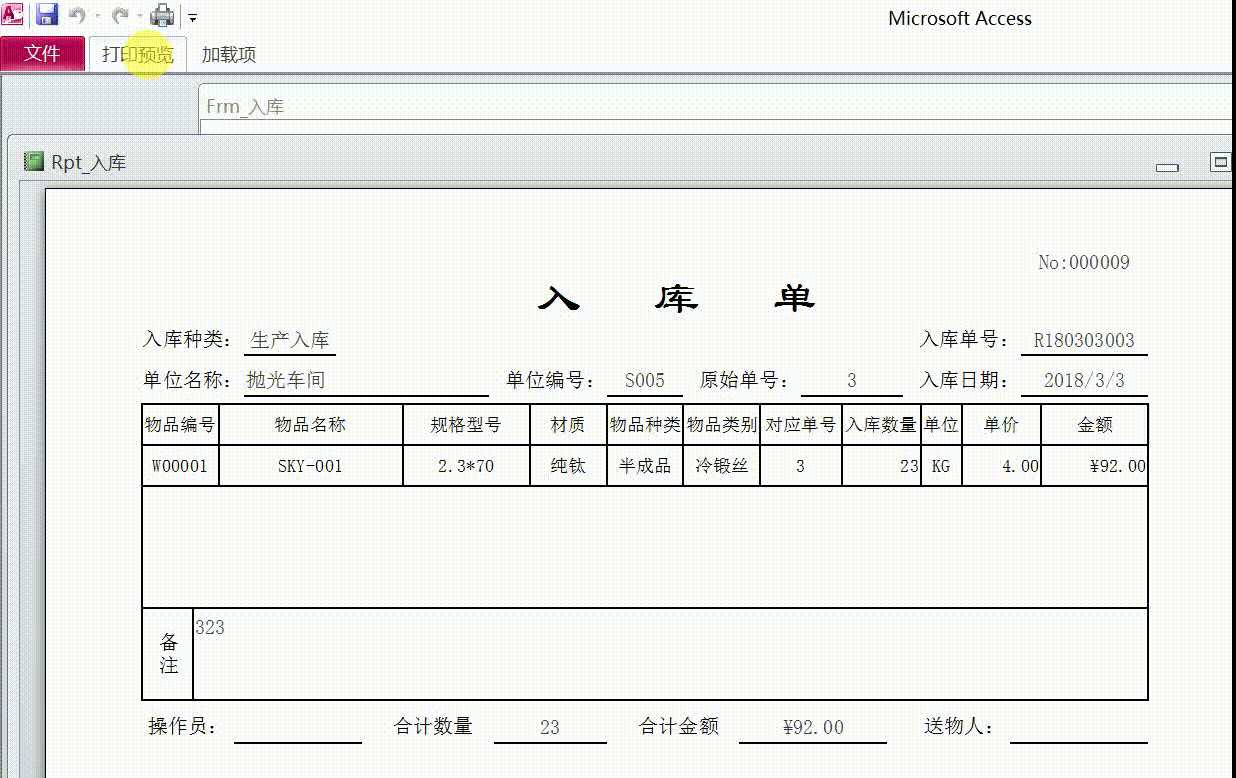Click the 物品种类 column header
Screen dimensions: 1236x778
645,425
